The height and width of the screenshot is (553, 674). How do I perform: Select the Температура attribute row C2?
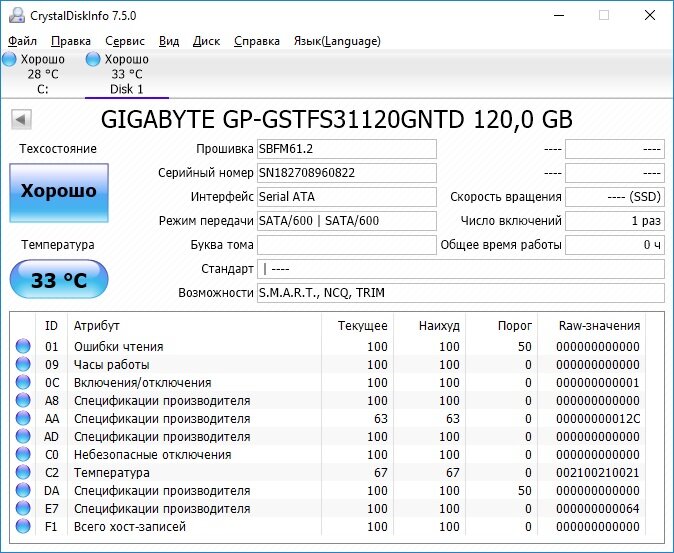point(328,473)
